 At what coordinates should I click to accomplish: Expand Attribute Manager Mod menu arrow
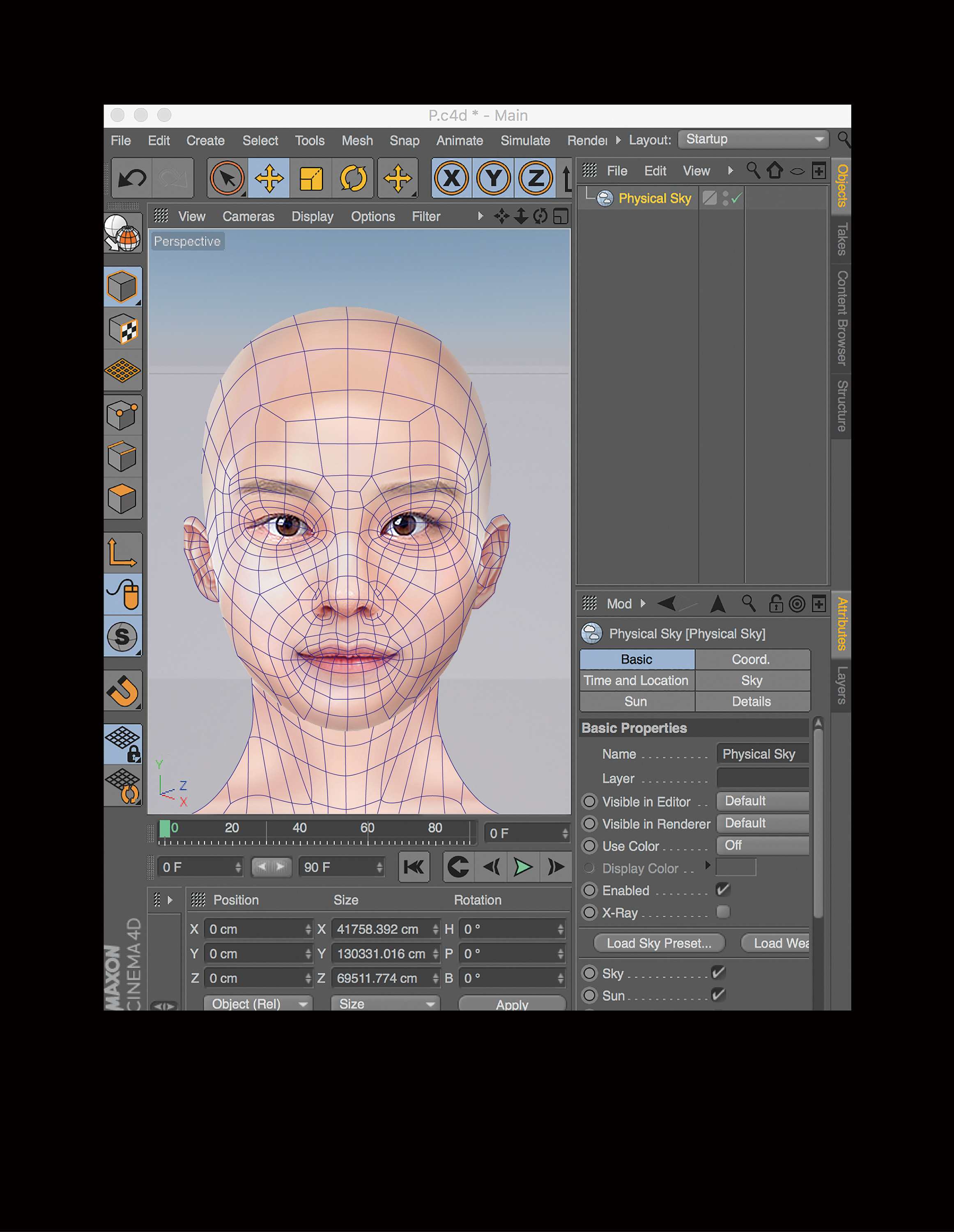coord(643,604)
